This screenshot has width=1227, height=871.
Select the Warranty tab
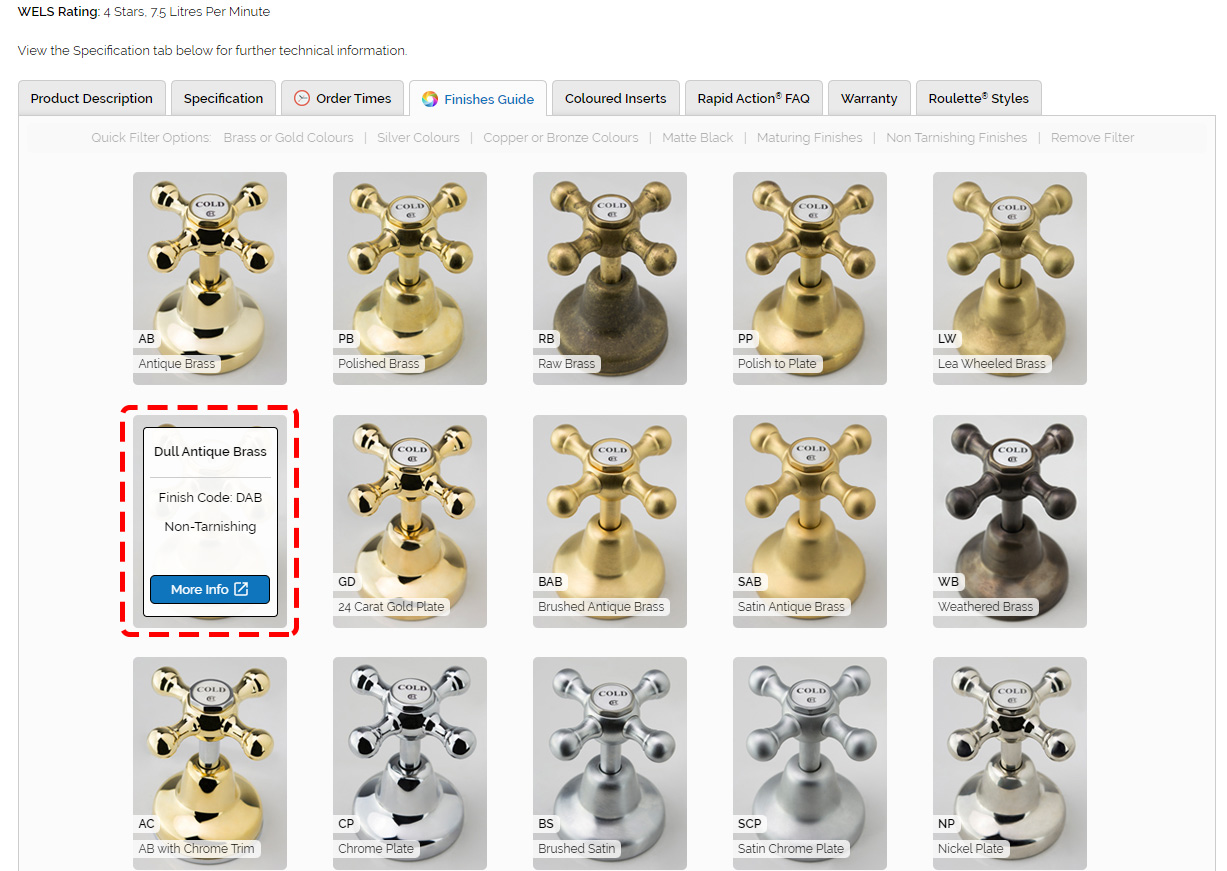(868, 98)
